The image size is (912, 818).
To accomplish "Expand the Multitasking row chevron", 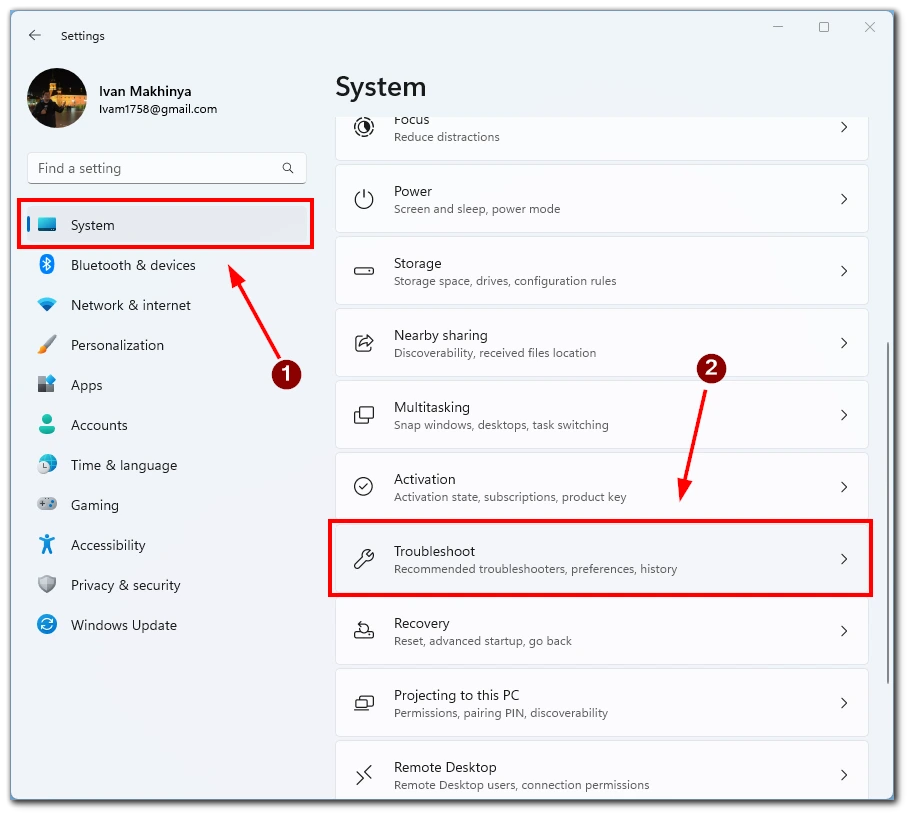I will click(x=844, y=415).
